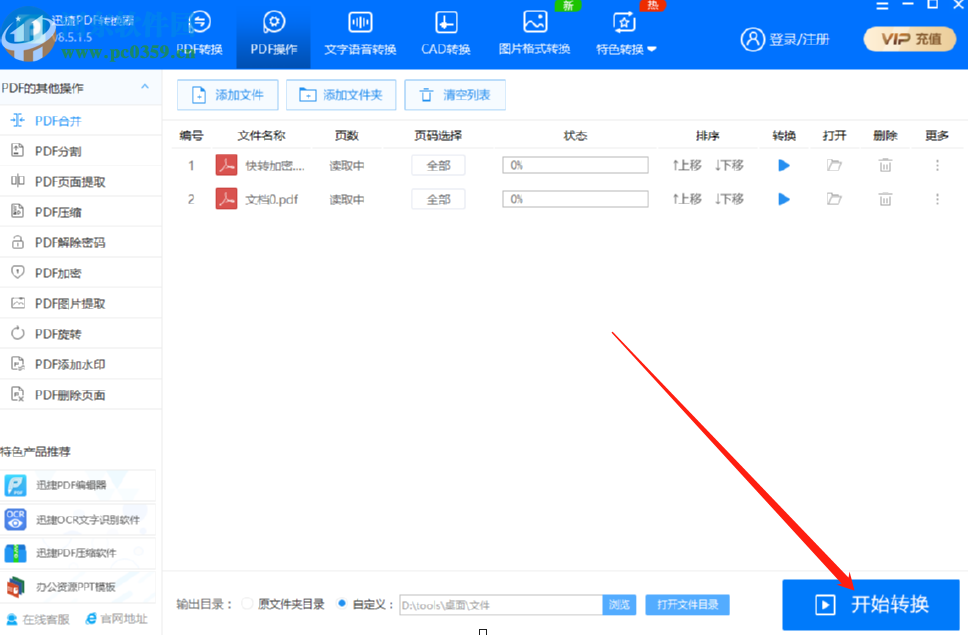The image size is (968, 635).
Task: Start converting 快转加密 file with its play button
Action: point(783,165)
